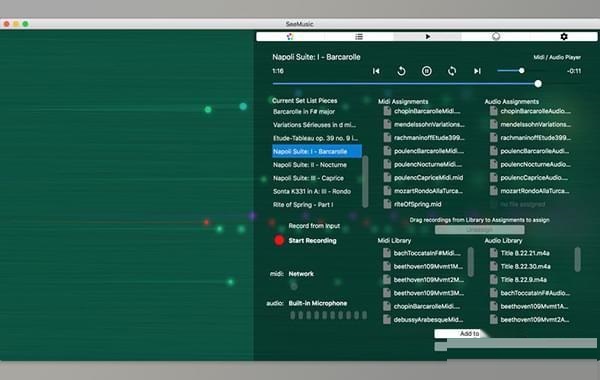The width and height of the screenshot is (600, 380).
Task: Select Barcarolle in F# major piece
Action: (x=304, y=112)
